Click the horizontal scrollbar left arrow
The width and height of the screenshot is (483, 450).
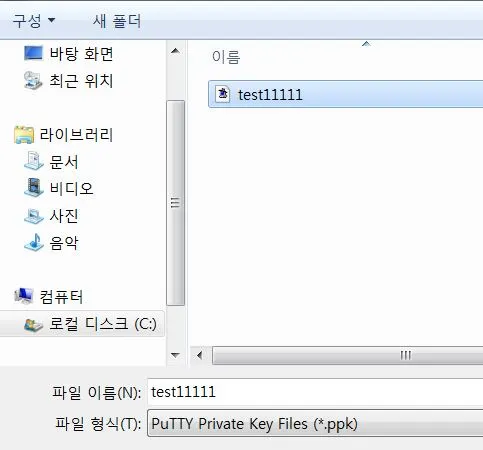(200, 355)
